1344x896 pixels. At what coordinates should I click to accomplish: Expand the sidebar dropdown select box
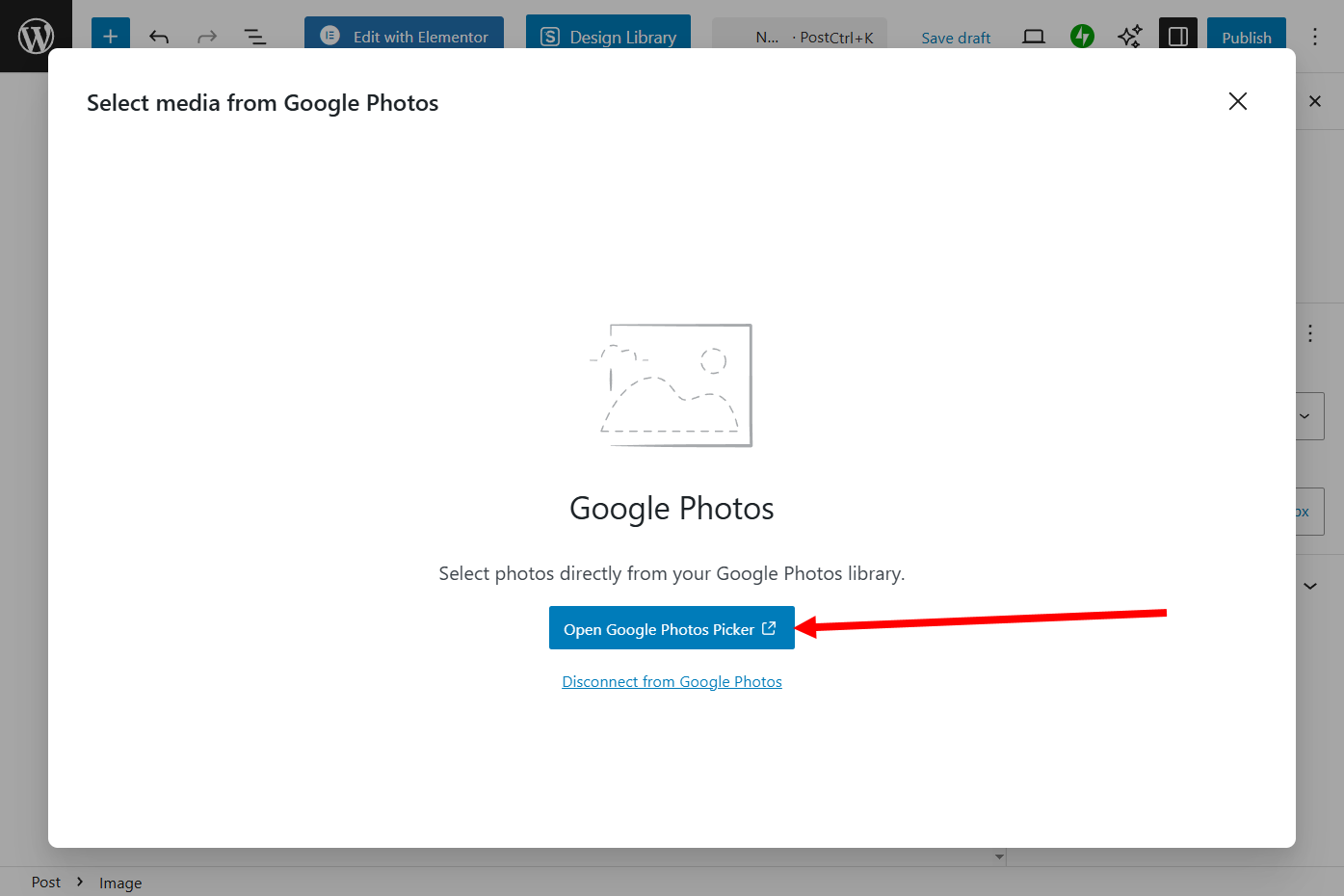click(x=1310, y=416)
